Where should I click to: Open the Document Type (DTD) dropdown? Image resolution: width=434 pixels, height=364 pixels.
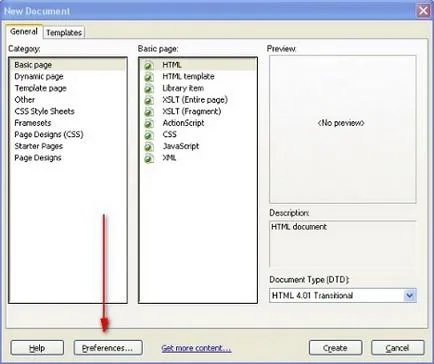343,296
